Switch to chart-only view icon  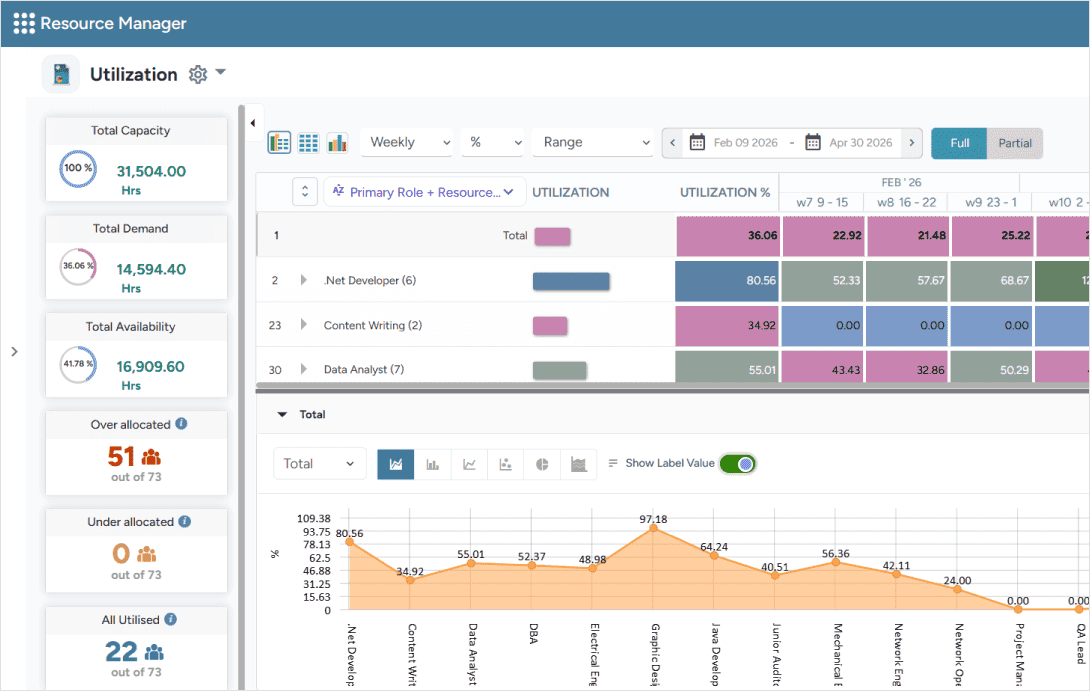(337, 143)
